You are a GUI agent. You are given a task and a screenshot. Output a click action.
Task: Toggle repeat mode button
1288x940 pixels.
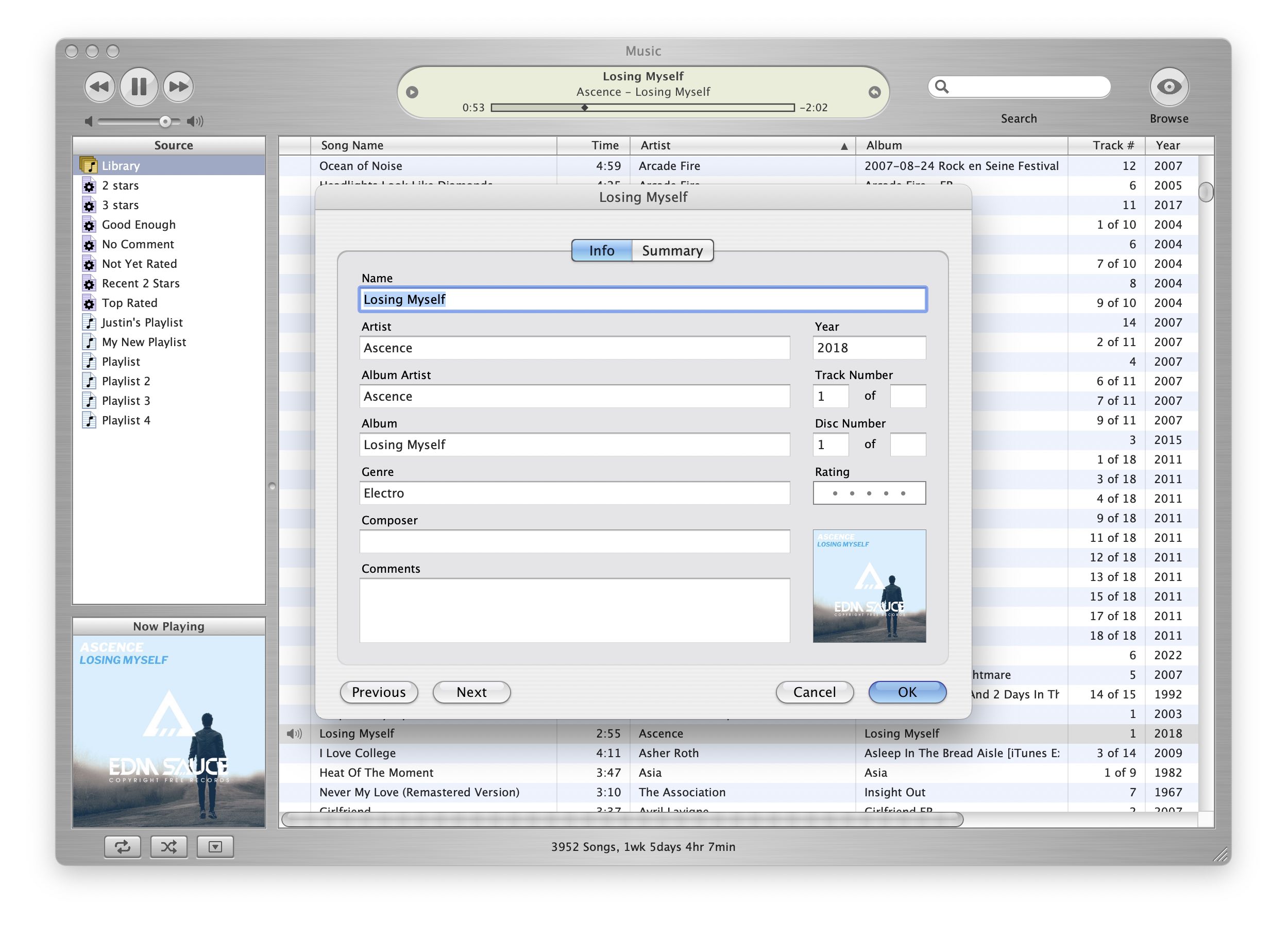(123, 847)
